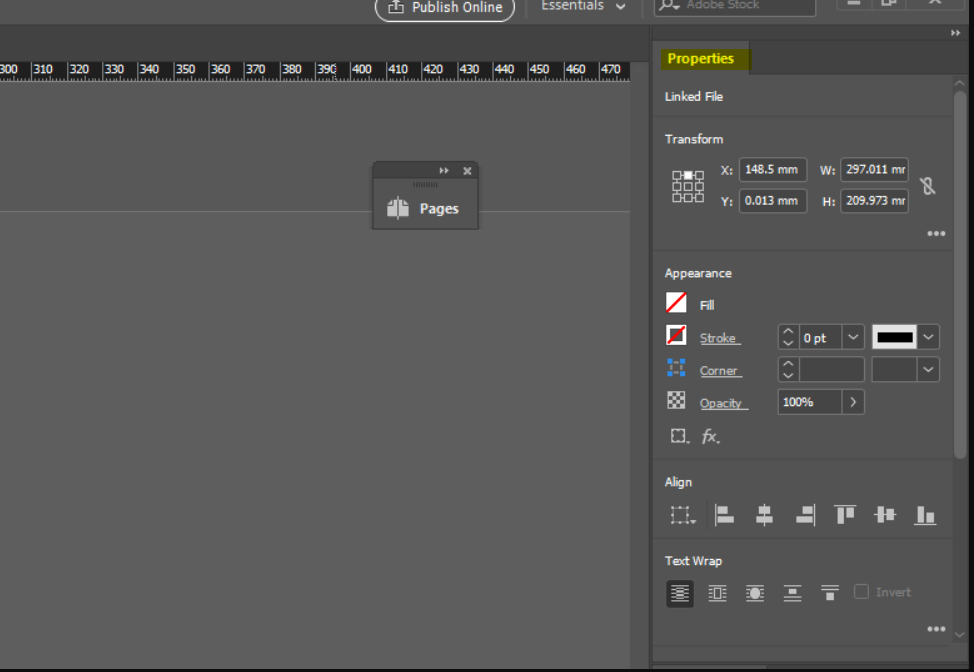
Task: Click the Opacity 100% field
Action: (x=810, y=402)
